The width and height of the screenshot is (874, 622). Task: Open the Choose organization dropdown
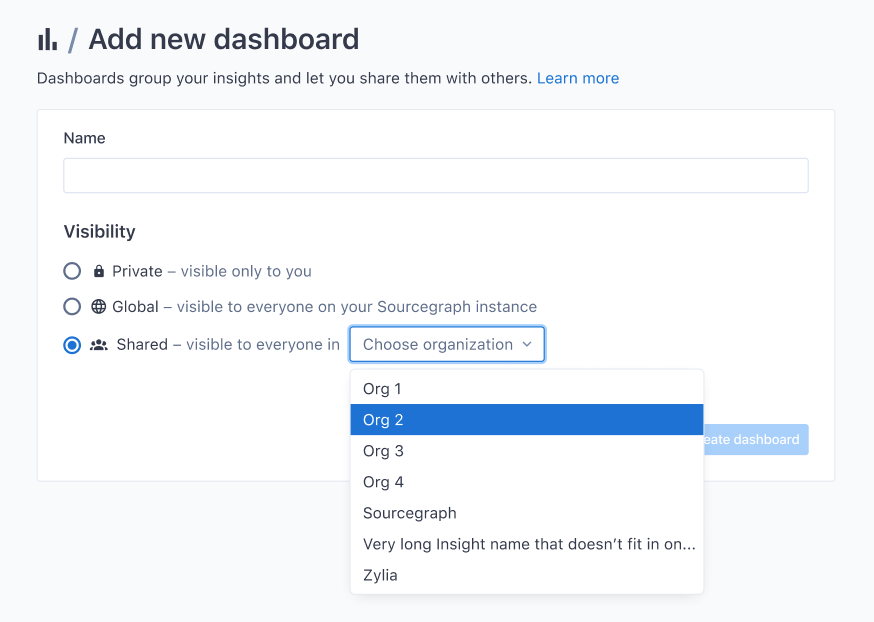click(447, 344)
